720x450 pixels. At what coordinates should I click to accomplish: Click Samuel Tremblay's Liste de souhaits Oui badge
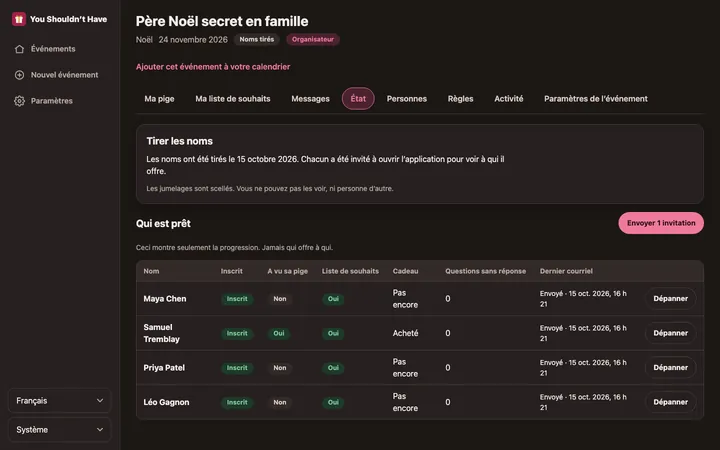(x=333, y=333)
